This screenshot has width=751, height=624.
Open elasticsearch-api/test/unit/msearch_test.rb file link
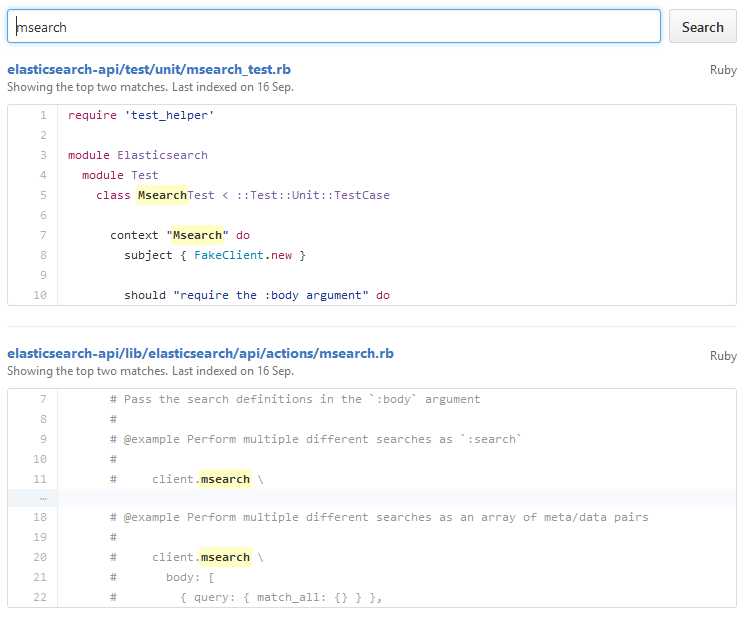click(x=149, y=69)
